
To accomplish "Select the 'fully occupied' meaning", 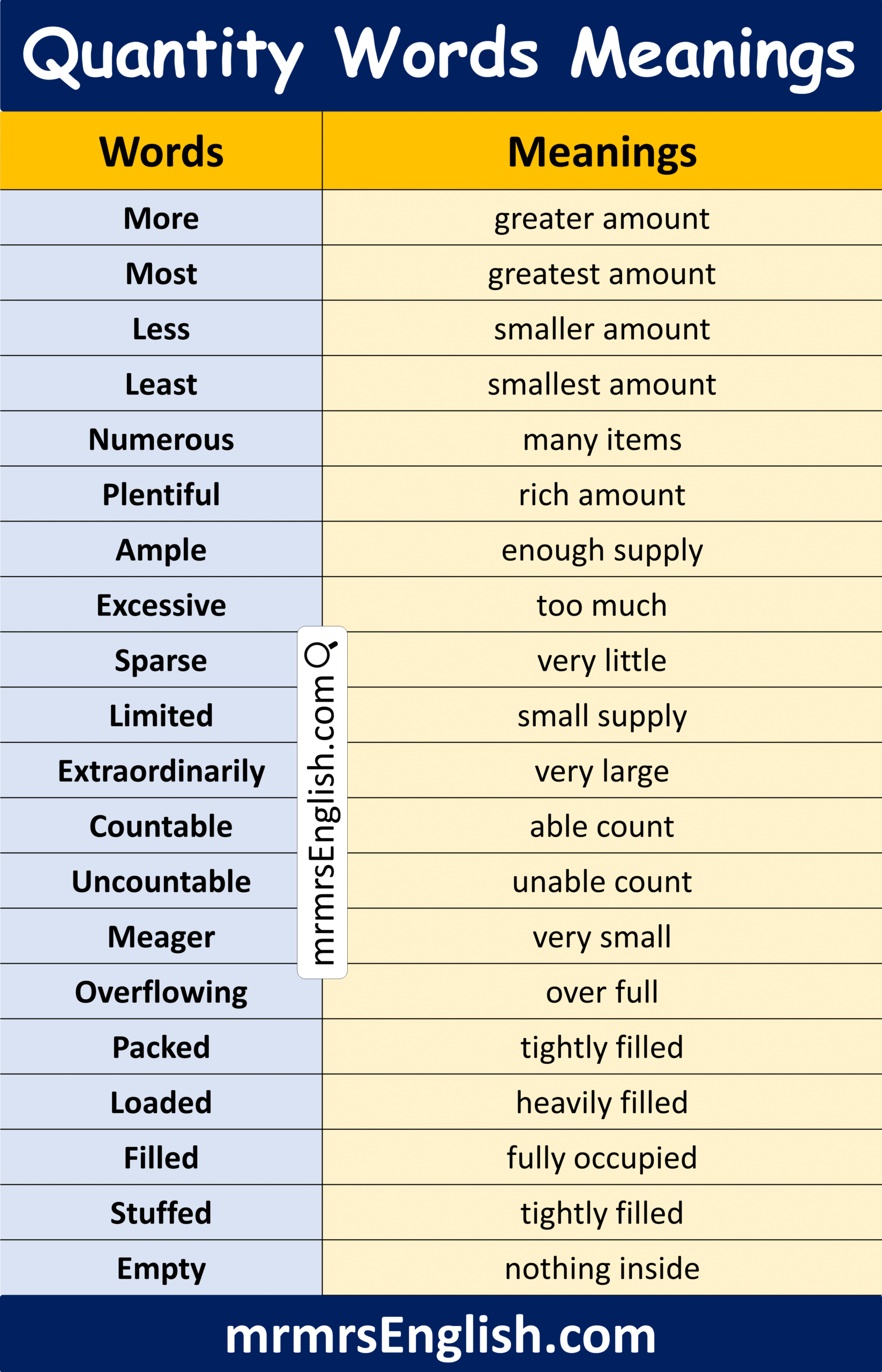I will [x=601, y=1158].
